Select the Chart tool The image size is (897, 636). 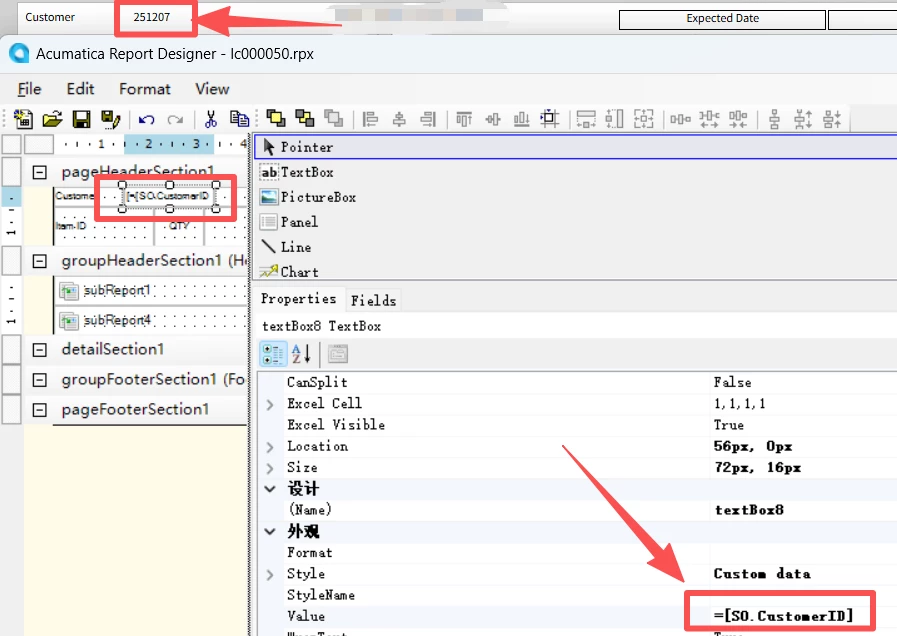pos(575,272)
